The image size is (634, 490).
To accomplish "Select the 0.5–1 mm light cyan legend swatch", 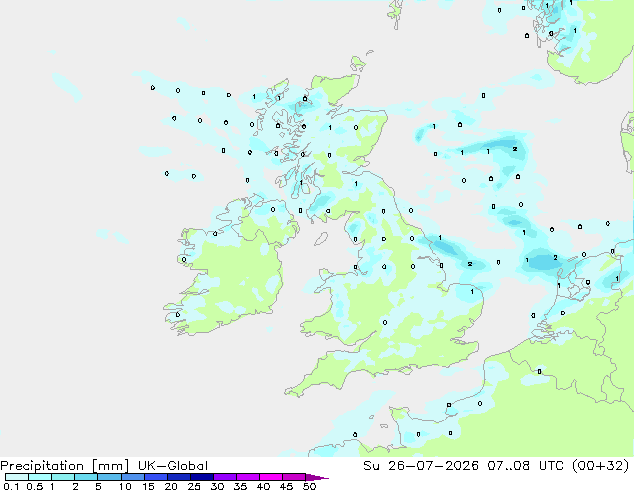I will pos(40,477).
